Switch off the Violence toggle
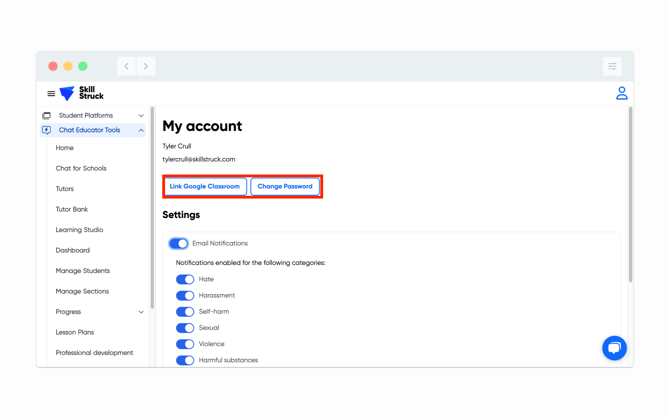 coord(185,344)
